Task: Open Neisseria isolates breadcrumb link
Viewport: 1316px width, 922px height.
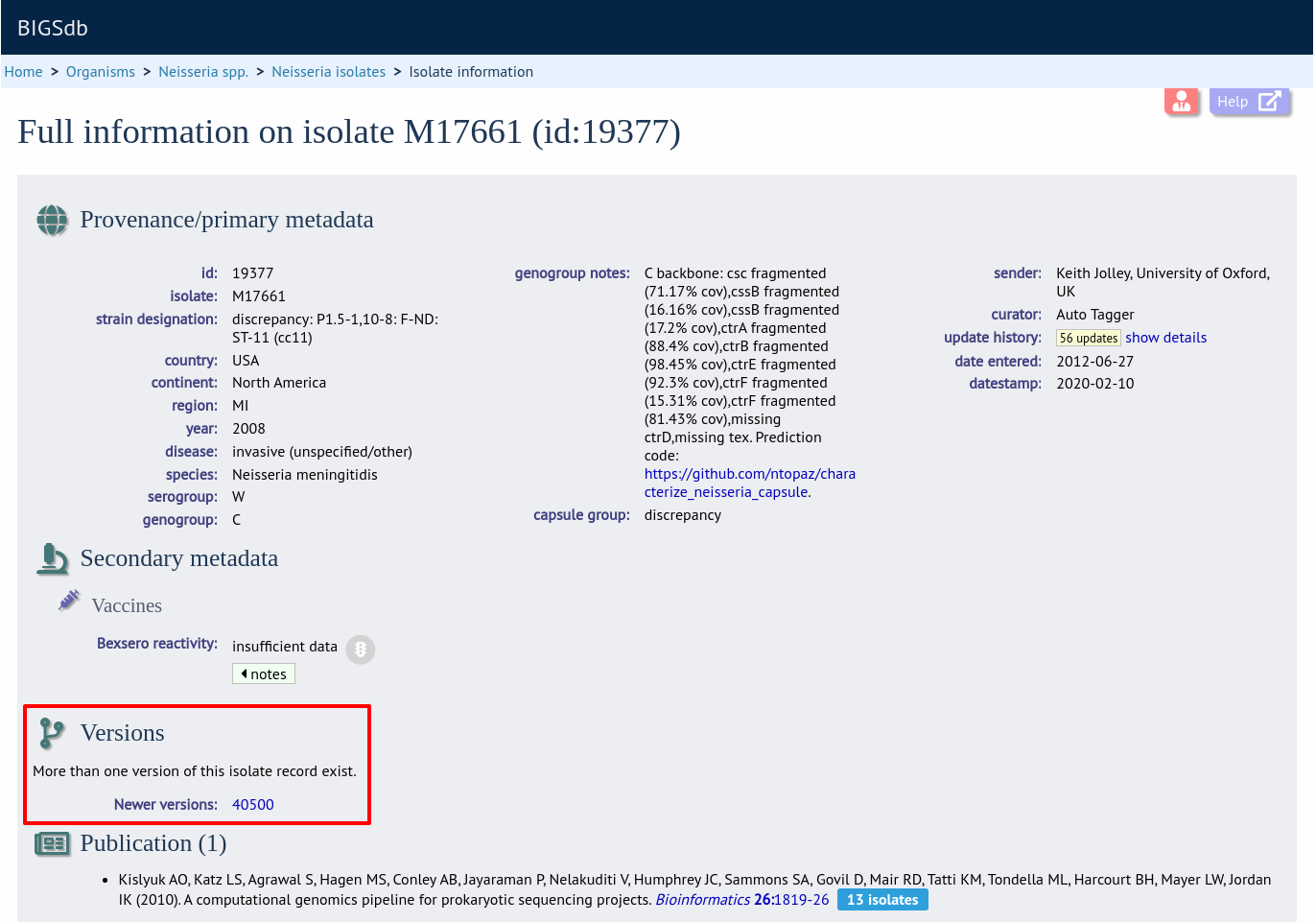Action: [x=328, y=72]
